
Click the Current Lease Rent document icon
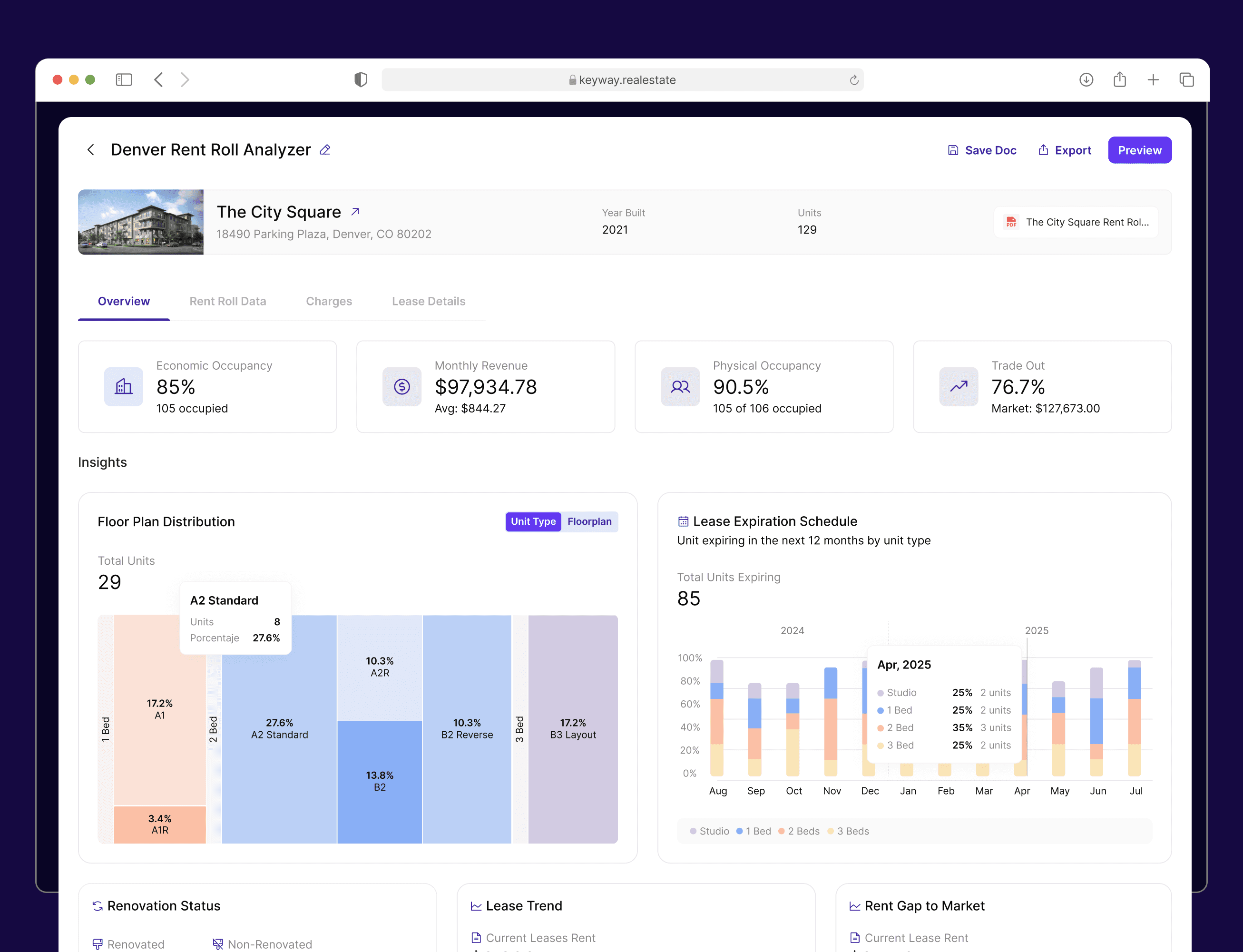click(854, 938)
